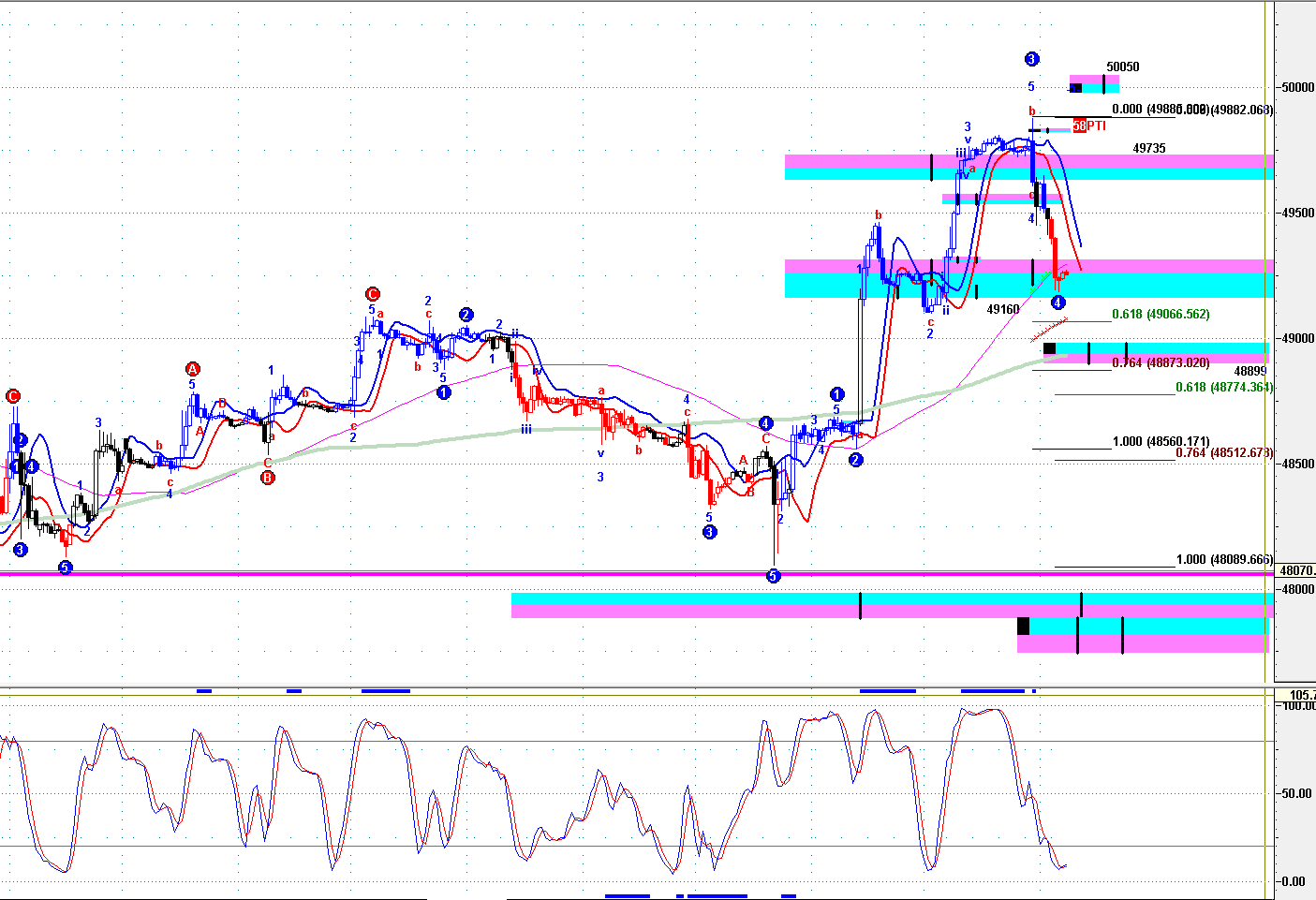The image size is (1316, 900).
Task: Click the black square marker near 50050
Action: (x=1075, y=88)
